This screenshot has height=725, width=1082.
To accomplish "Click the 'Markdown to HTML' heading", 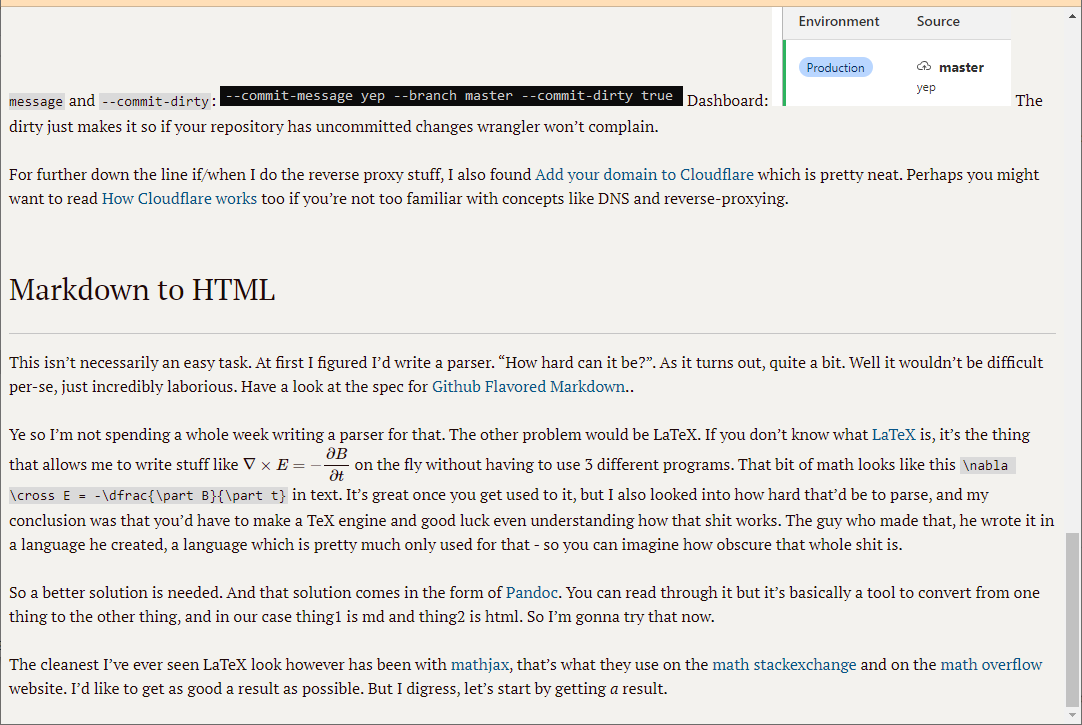I will 142,290.
